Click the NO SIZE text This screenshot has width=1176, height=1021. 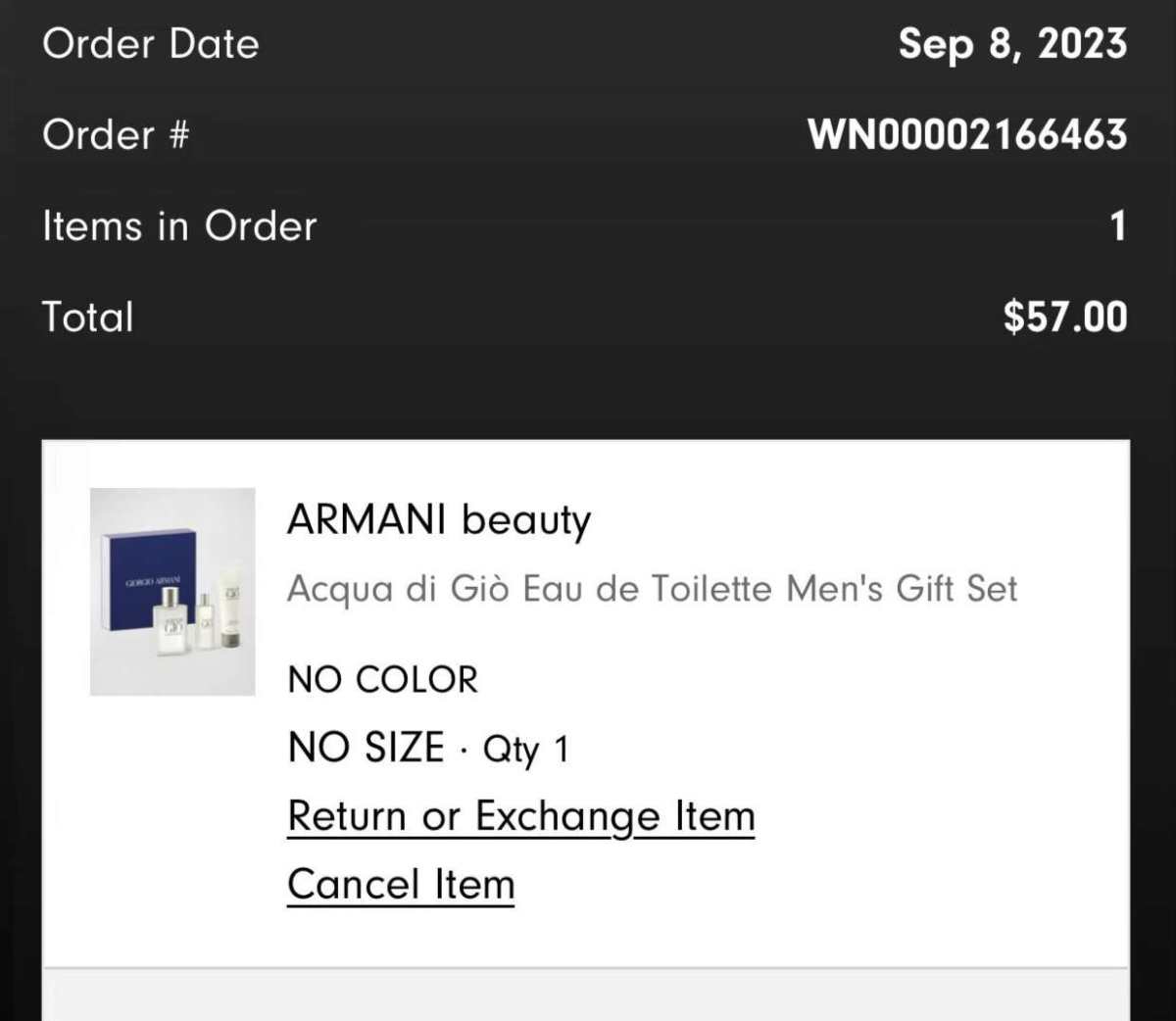tap(366, 748)
